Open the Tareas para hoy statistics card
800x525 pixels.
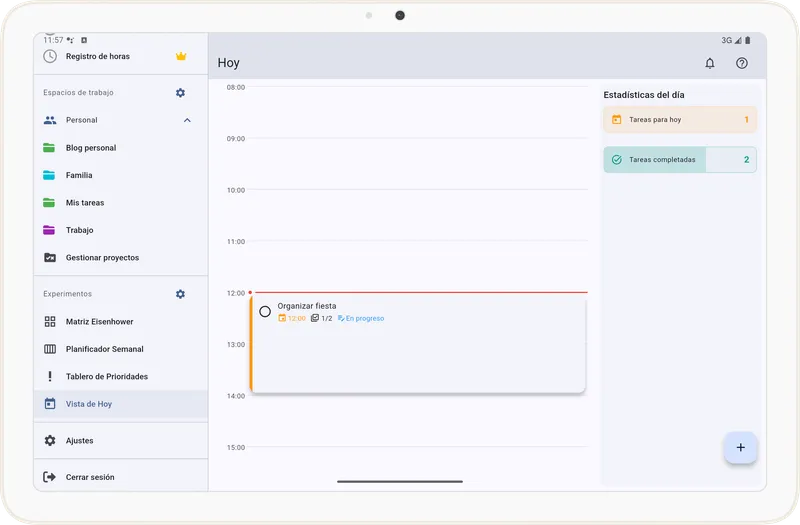pos(680,120)
